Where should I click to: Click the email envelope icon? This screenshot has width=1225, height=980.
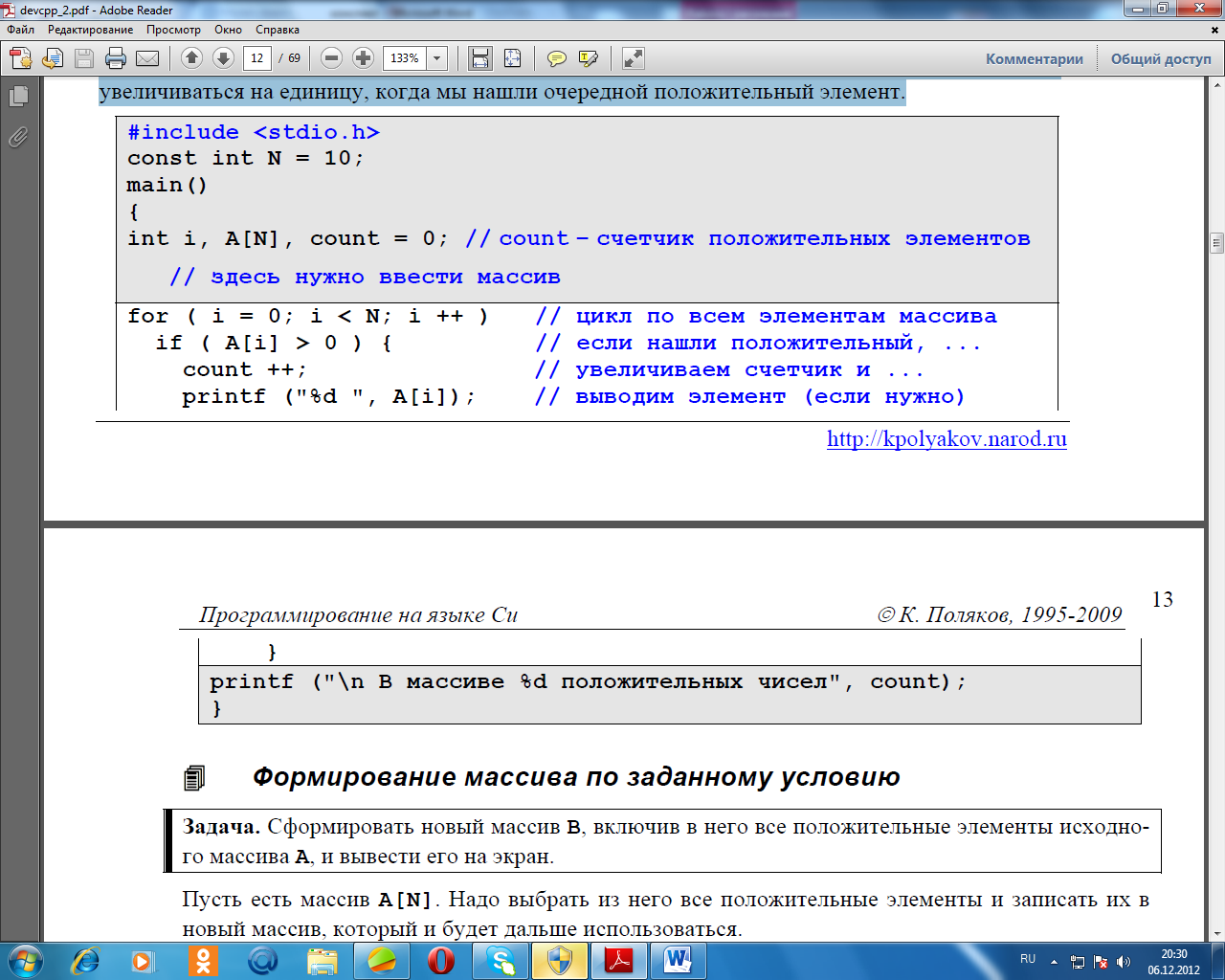[x=147, y=58]
